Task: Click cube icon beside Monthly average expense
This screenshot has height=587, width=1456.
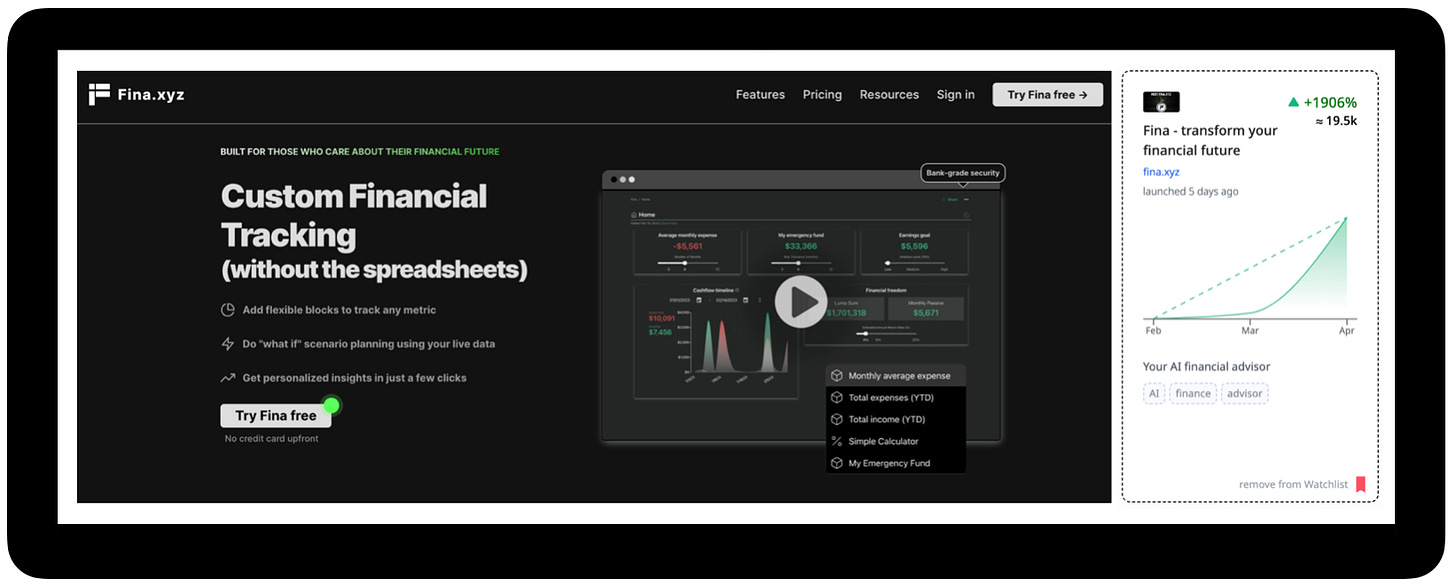Action: coord(837,376)
